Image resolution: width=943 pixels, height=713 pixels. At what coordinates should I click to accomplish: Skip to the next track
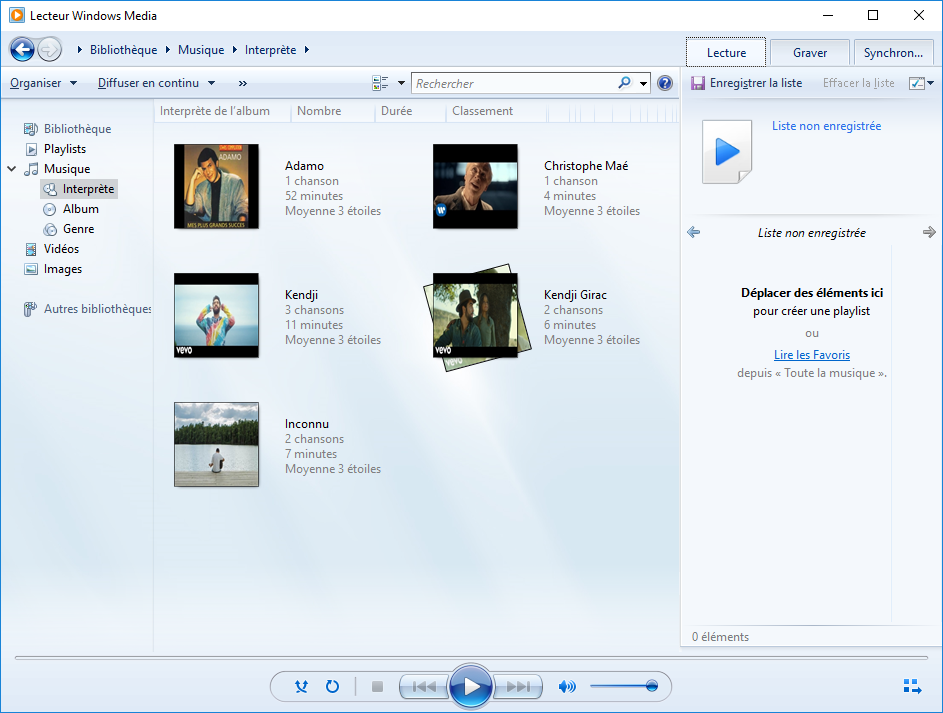517,686
